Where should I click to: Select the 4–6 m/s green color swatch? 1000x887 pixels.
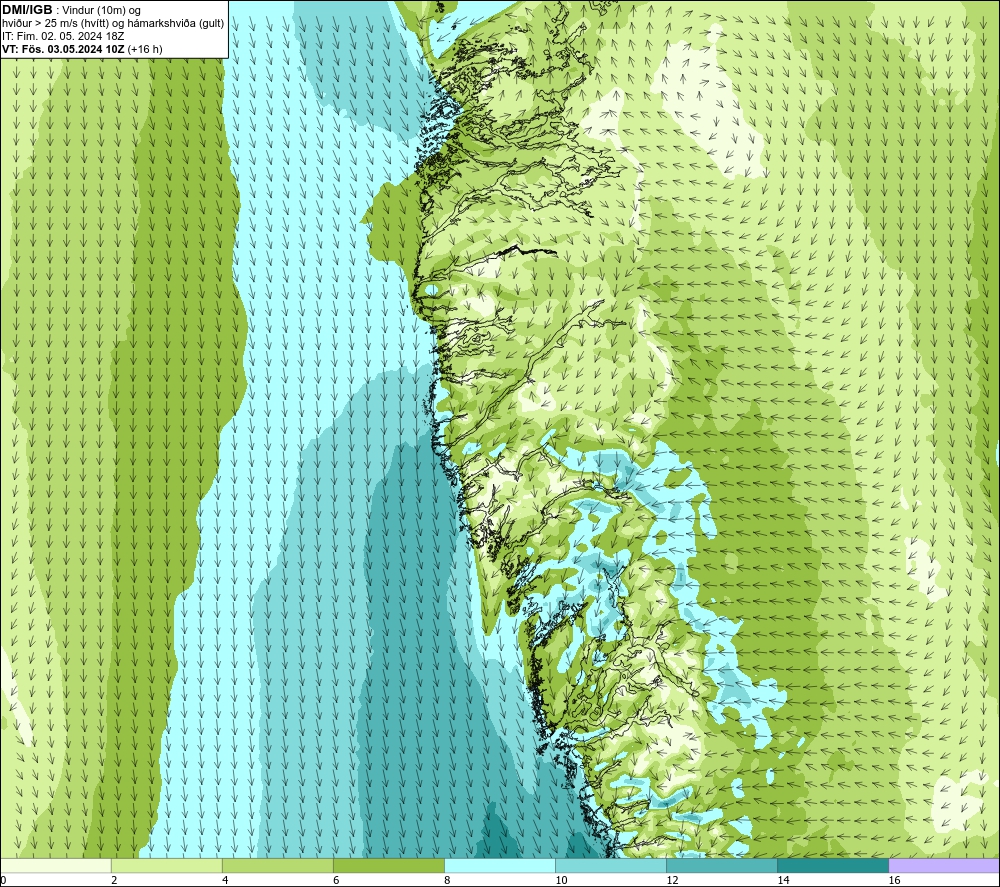tap(277, 865)
